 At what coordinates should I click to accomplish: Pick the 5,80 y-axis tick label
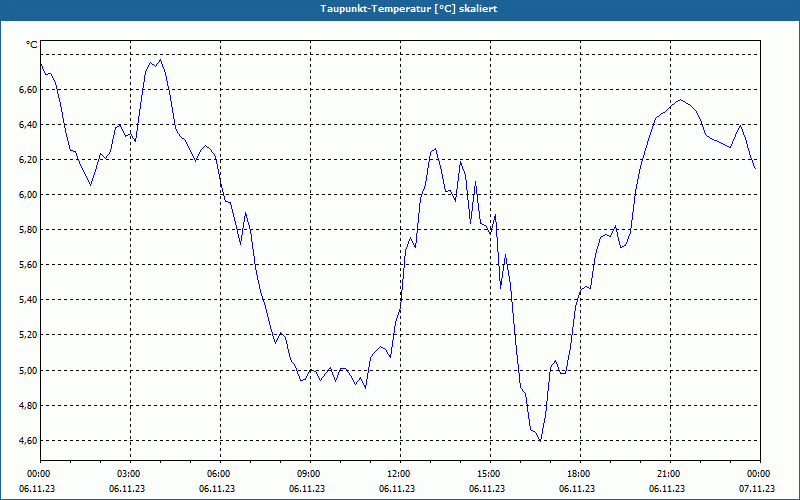click(x=28, y=230)
